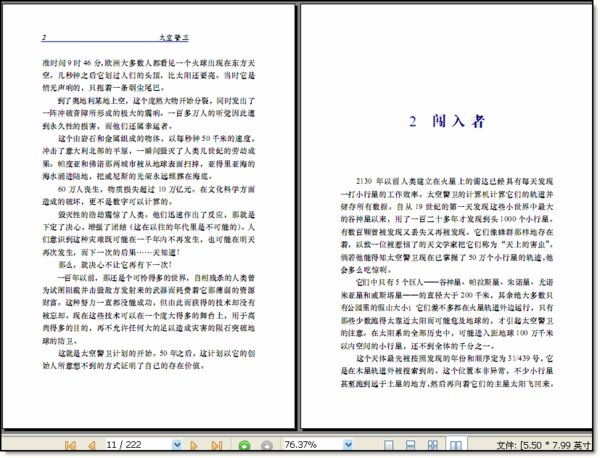This screenshot has width=600, height=458.
Task: Click the file size status text
Action: pos(543,445)
